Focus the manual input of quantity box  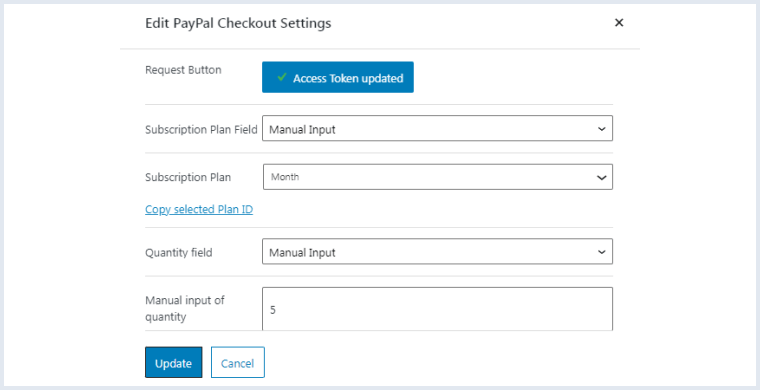pyautogui.click(x=437, y=309)
